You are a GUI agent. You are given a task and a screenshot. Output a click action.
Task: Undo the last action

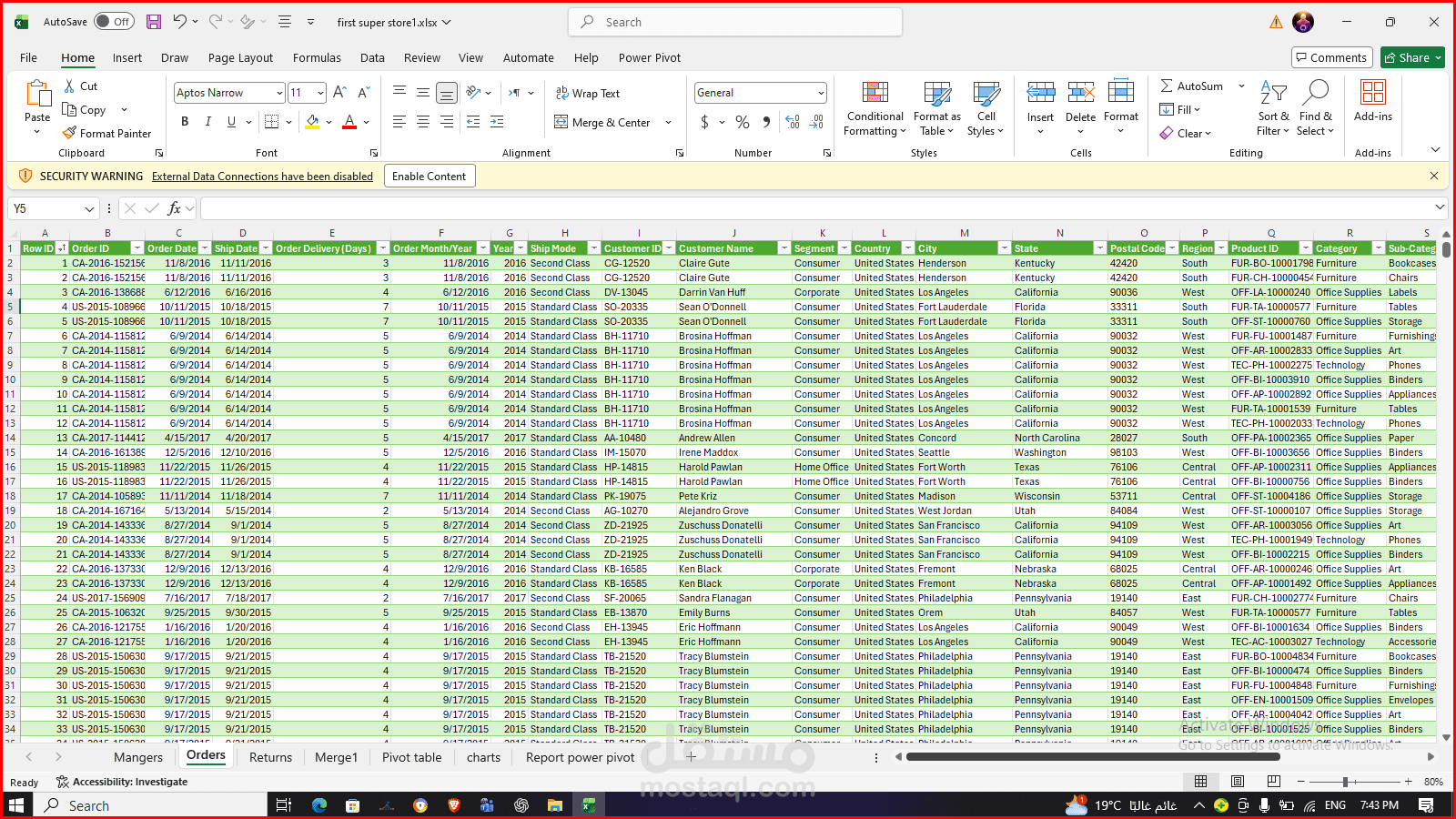(x=180, y=22)
